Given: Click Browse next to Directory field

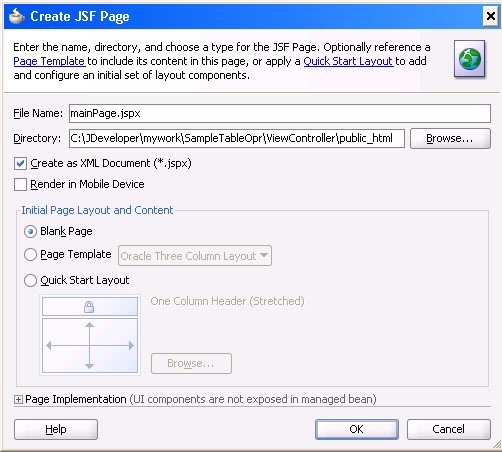Looking at the screenshot, I should (450, 138).
